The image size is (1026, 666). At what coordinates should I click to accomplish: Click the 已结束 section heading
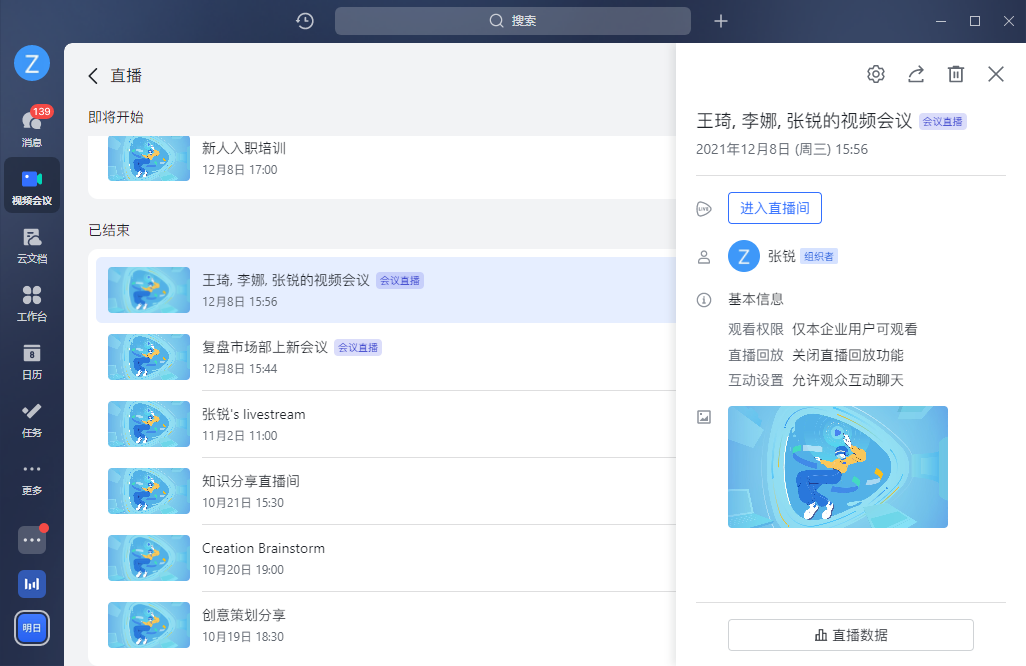click(x=109, y=230)
